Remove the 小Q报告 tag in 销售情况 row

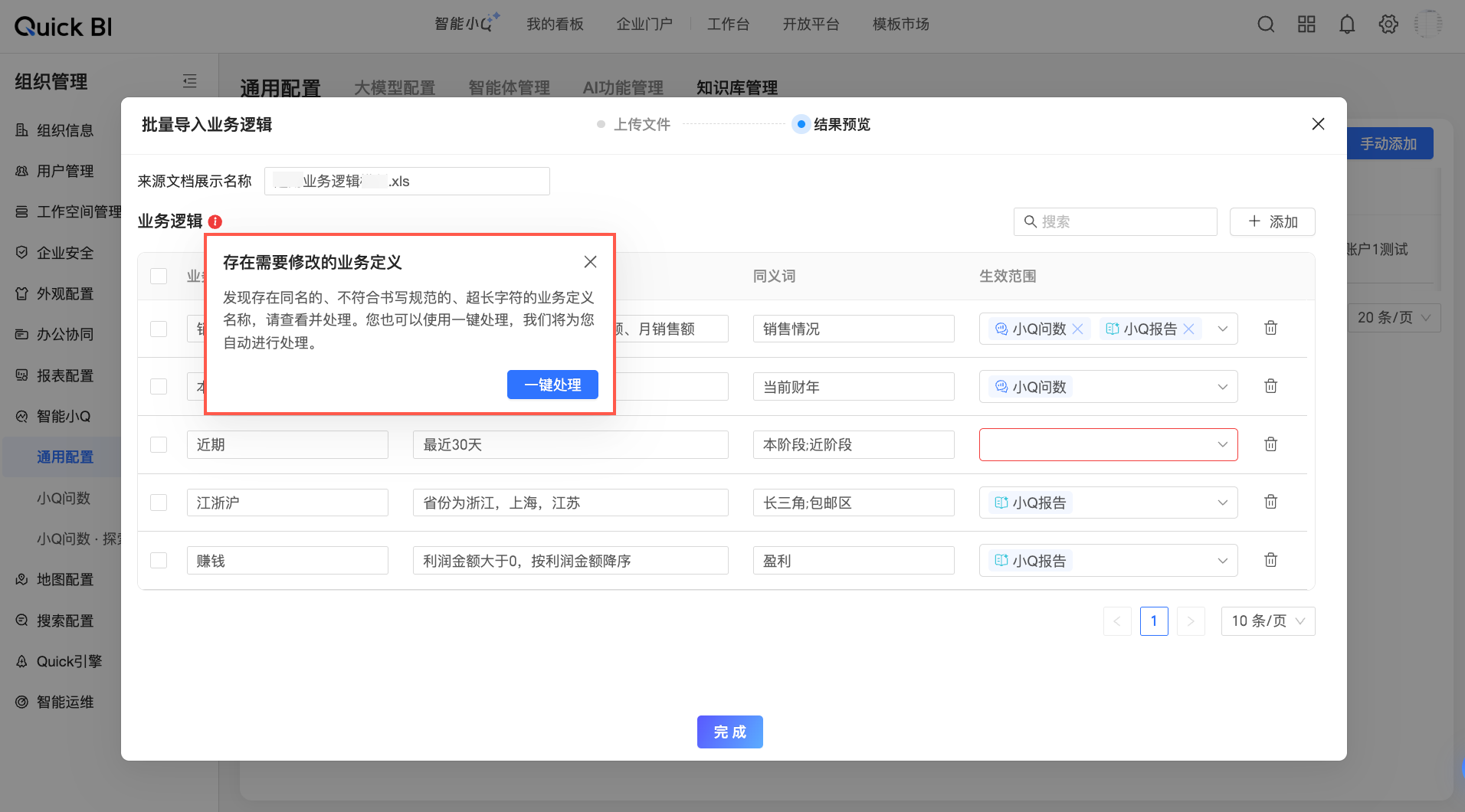1188,329
